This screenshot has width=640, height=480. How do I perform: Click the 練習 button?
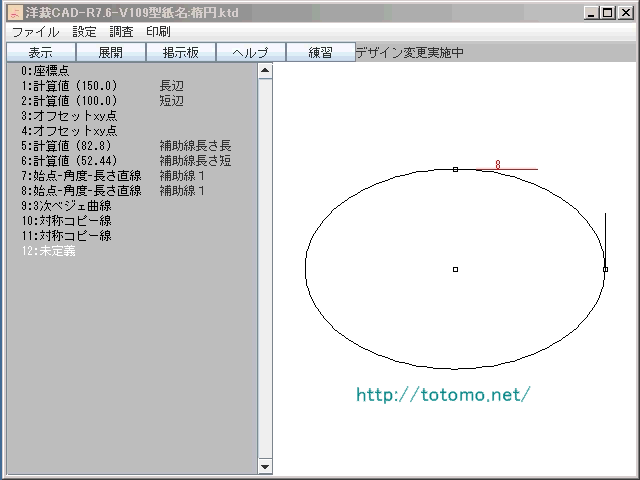321,52
